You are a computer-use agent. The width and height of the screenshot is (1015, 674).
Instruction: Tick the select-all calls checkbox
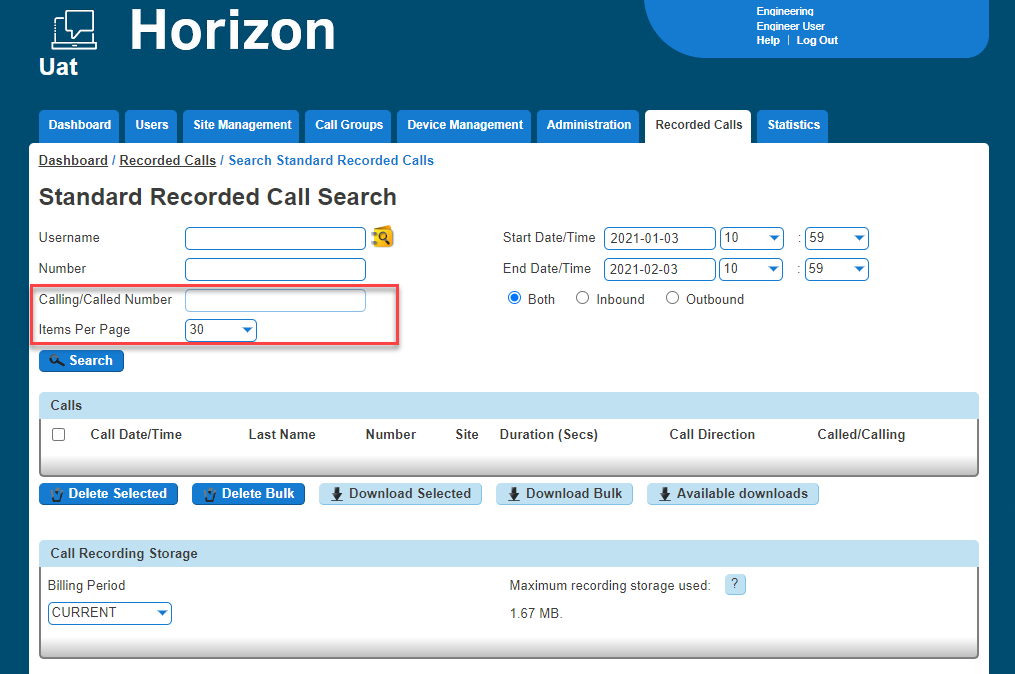[x=58, y=434]
